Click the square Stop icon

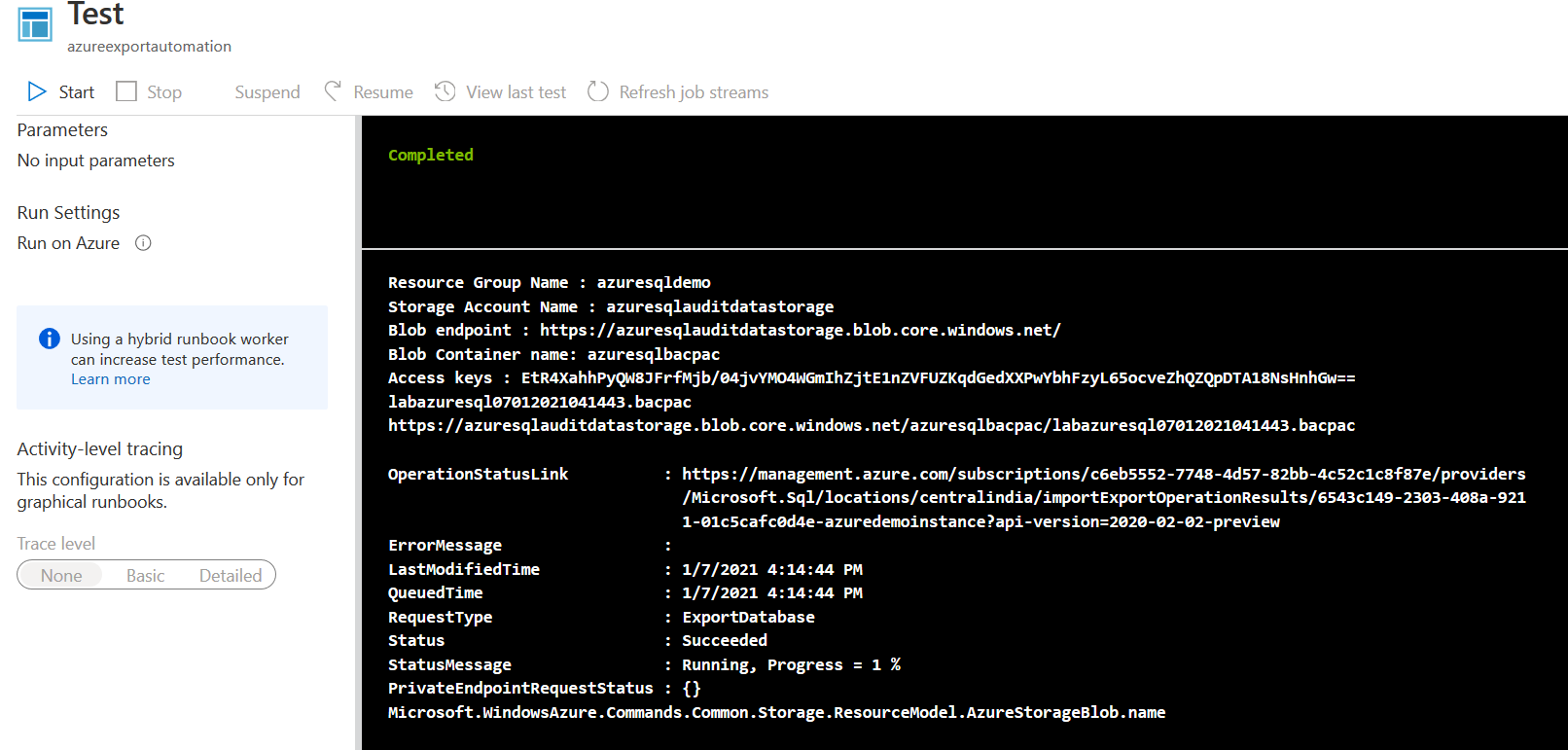click(x=126, y=91)
